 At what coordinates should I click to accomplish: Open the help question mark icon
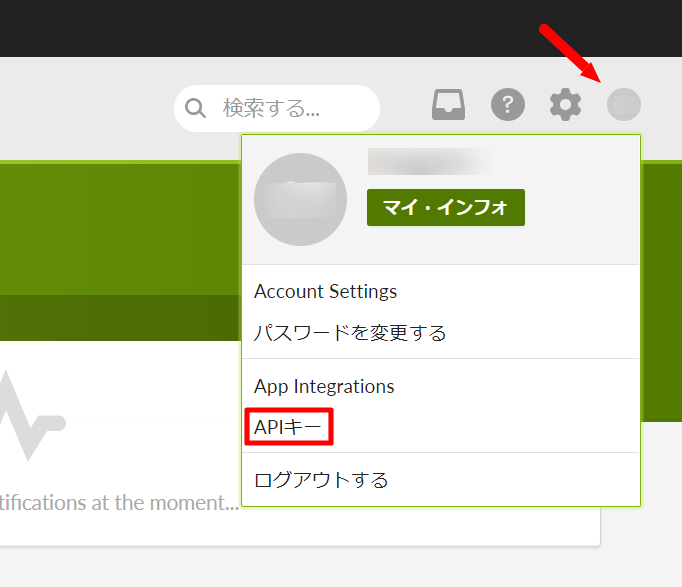[x=508, y=104]
